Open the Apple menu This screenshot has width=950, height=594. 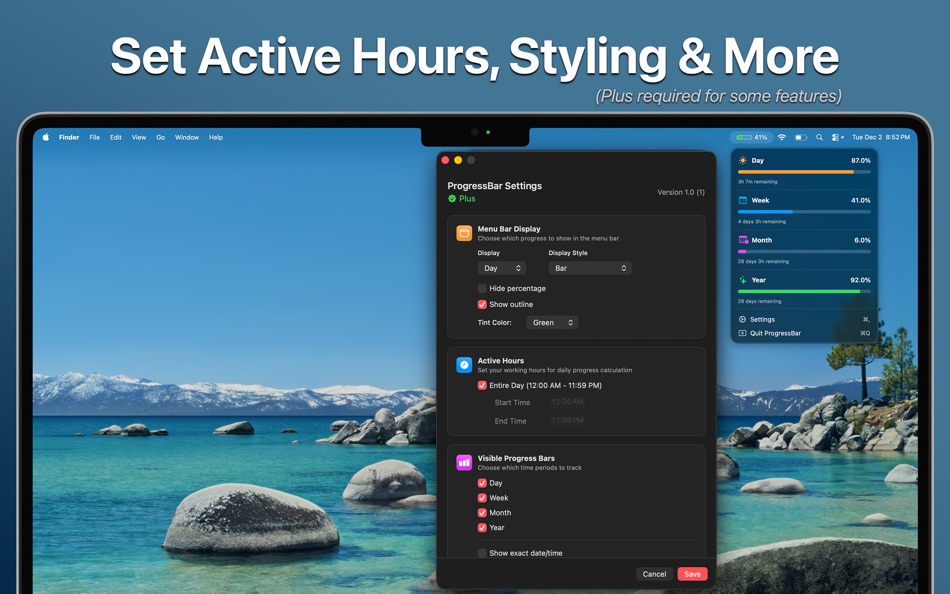(x=44, y=137)
